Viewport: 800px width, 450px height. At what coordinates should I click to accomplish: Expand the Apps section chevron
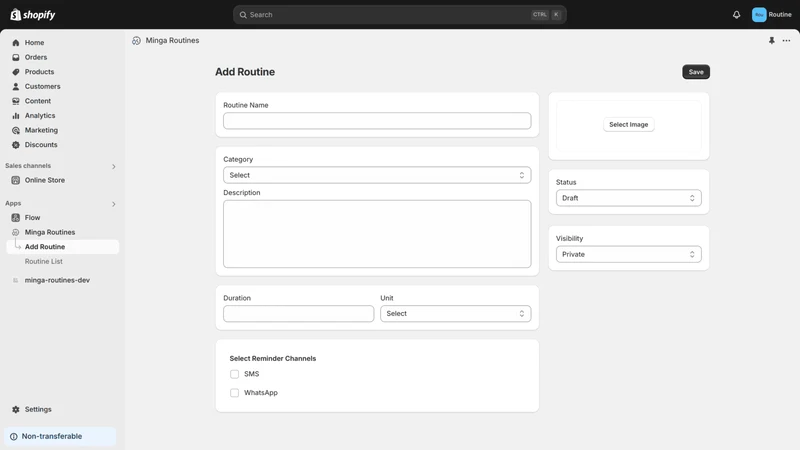pyautogui.click(x=114, y=204)
